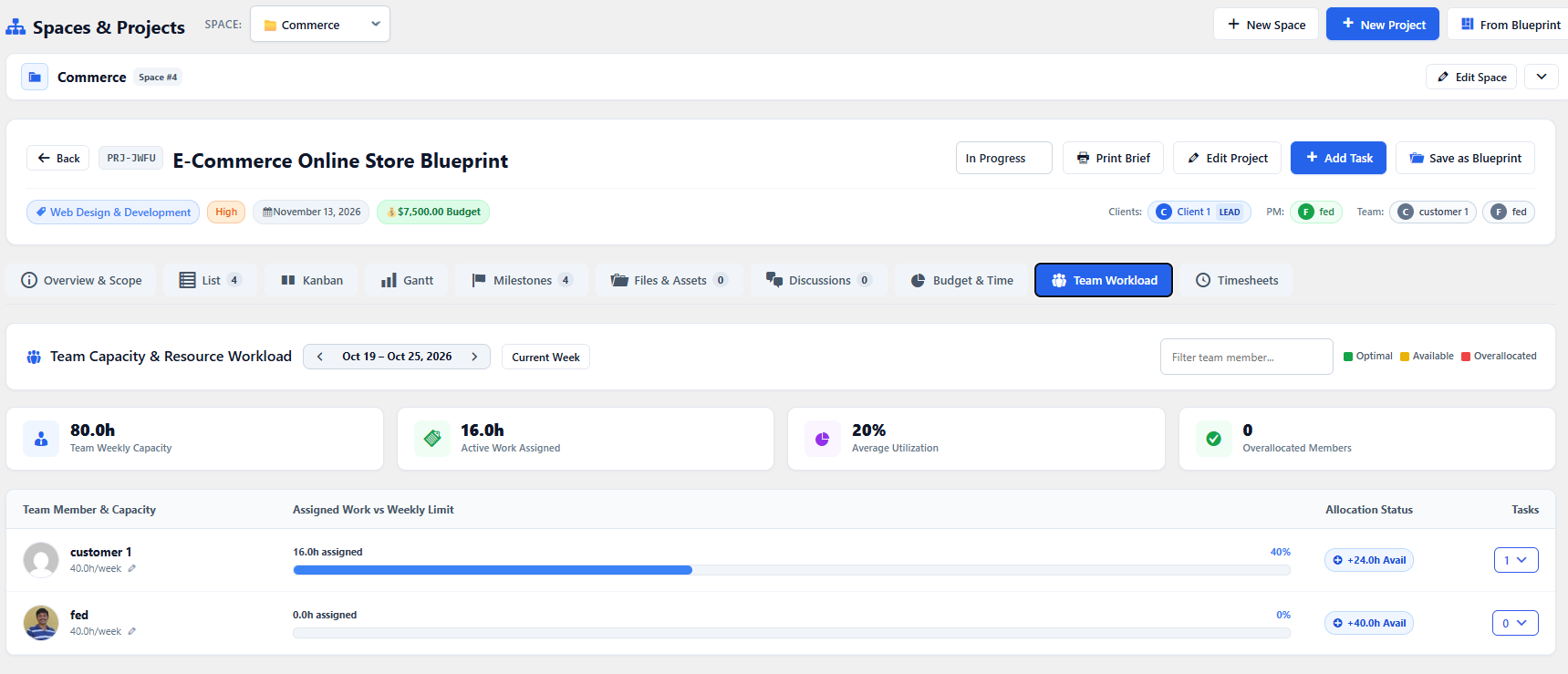Image resolution: width=1568 pixels, height=674 pixels.
Task: Click the Optimal green legend swatch
Action: (1348, 357)
